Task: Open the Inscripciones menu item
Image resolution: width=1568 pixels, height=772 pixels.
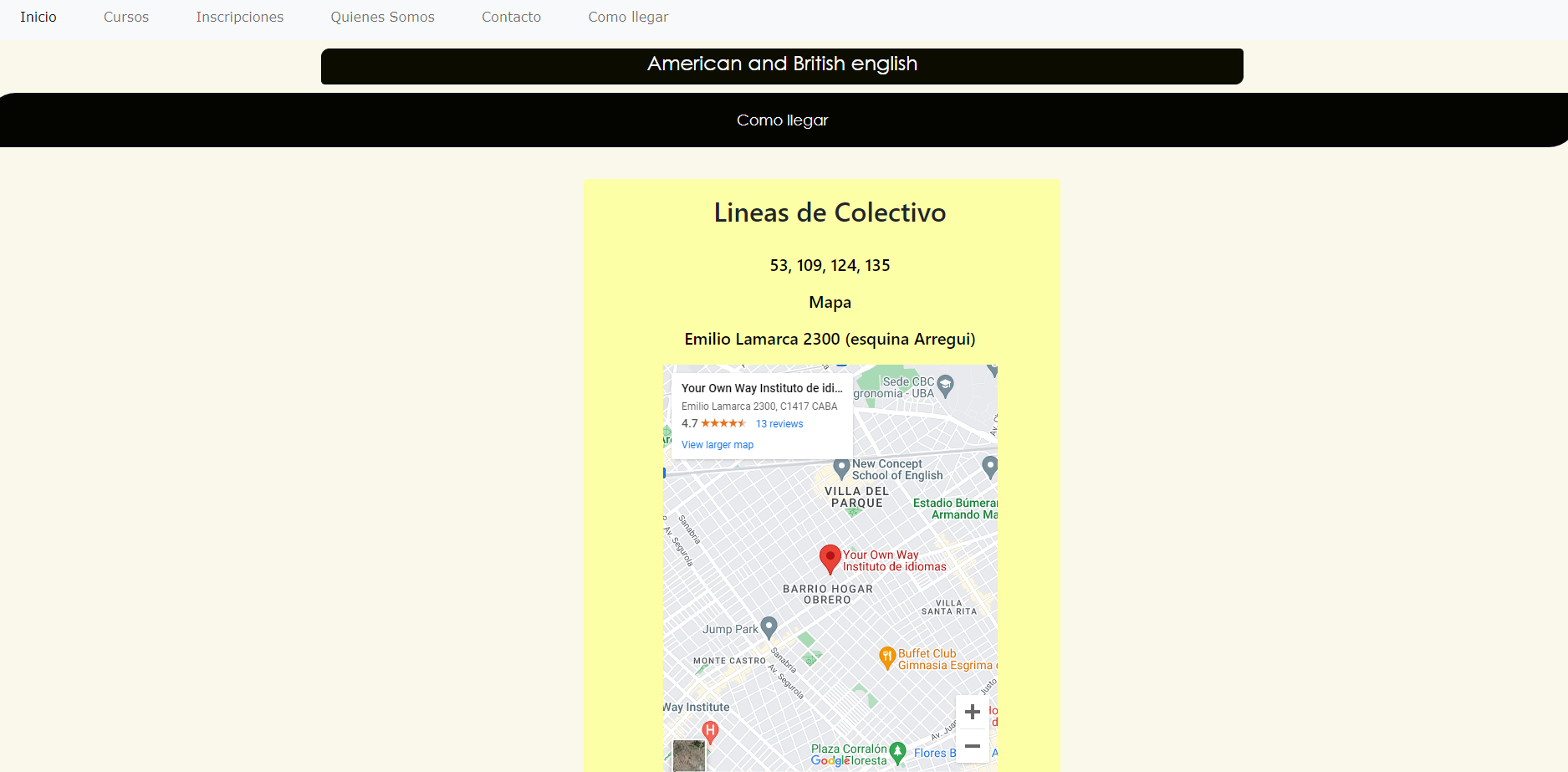Action: pos(240,17)
